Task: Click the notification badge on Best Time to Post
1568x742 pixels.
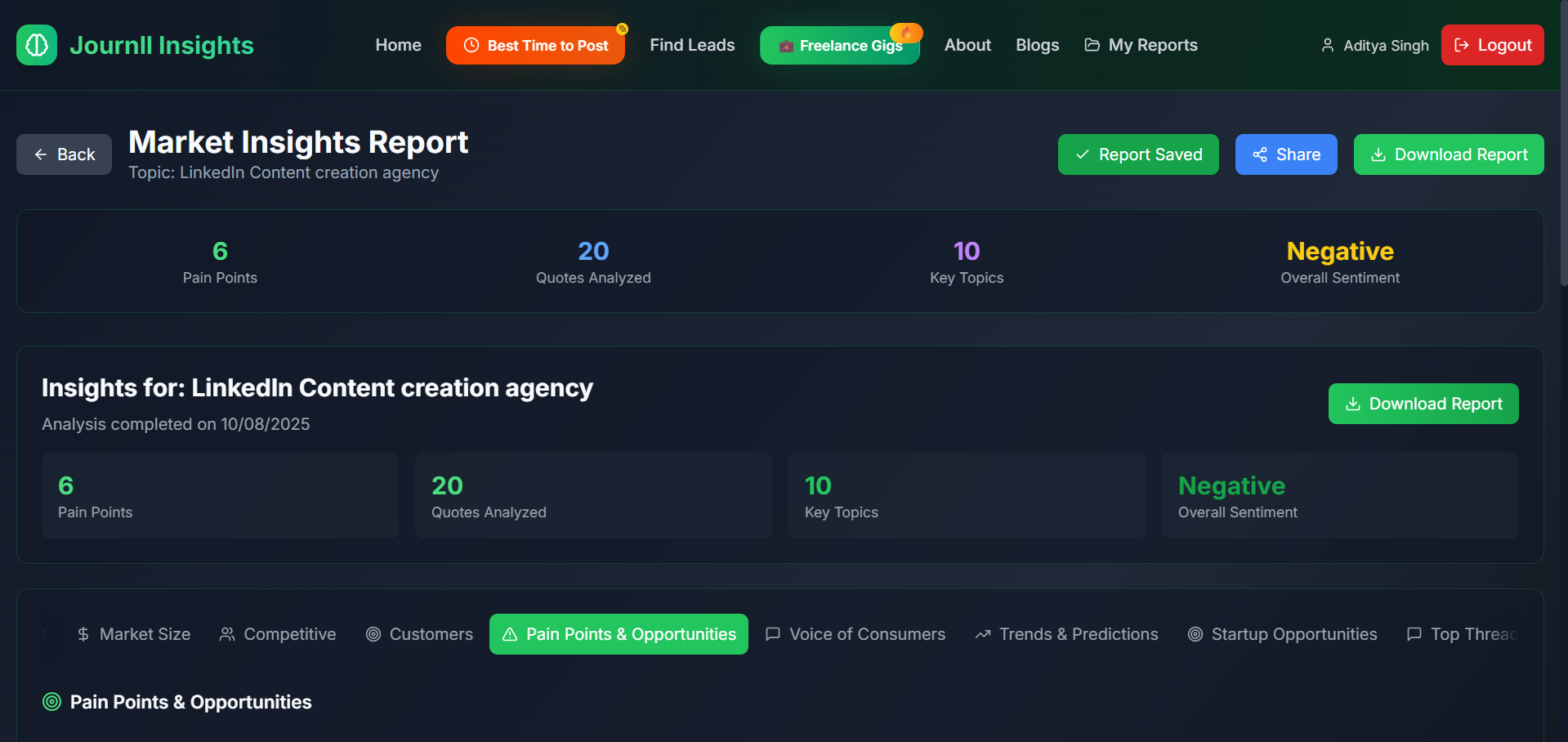Action: click(623, 29)
